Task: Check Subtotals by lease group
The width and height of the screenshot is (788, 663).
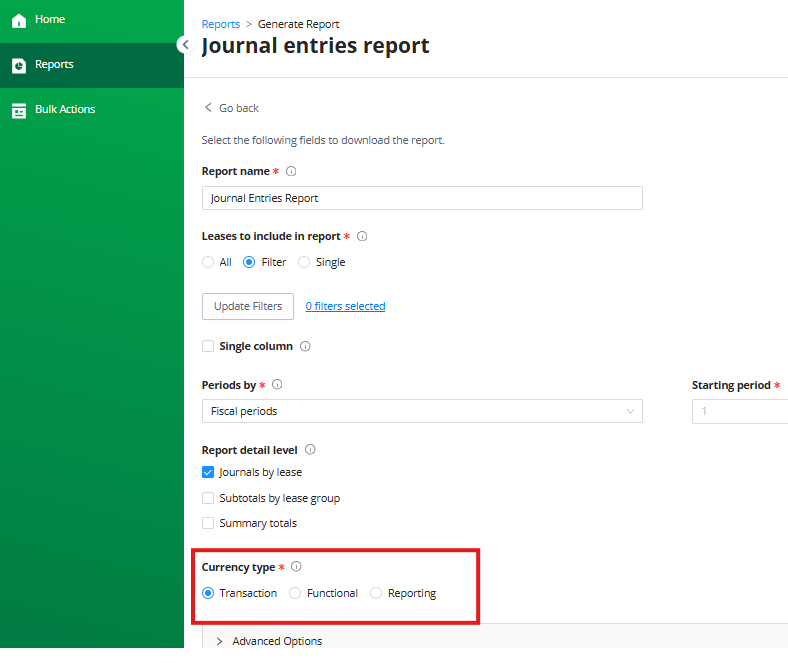Action: coord(208,498)
